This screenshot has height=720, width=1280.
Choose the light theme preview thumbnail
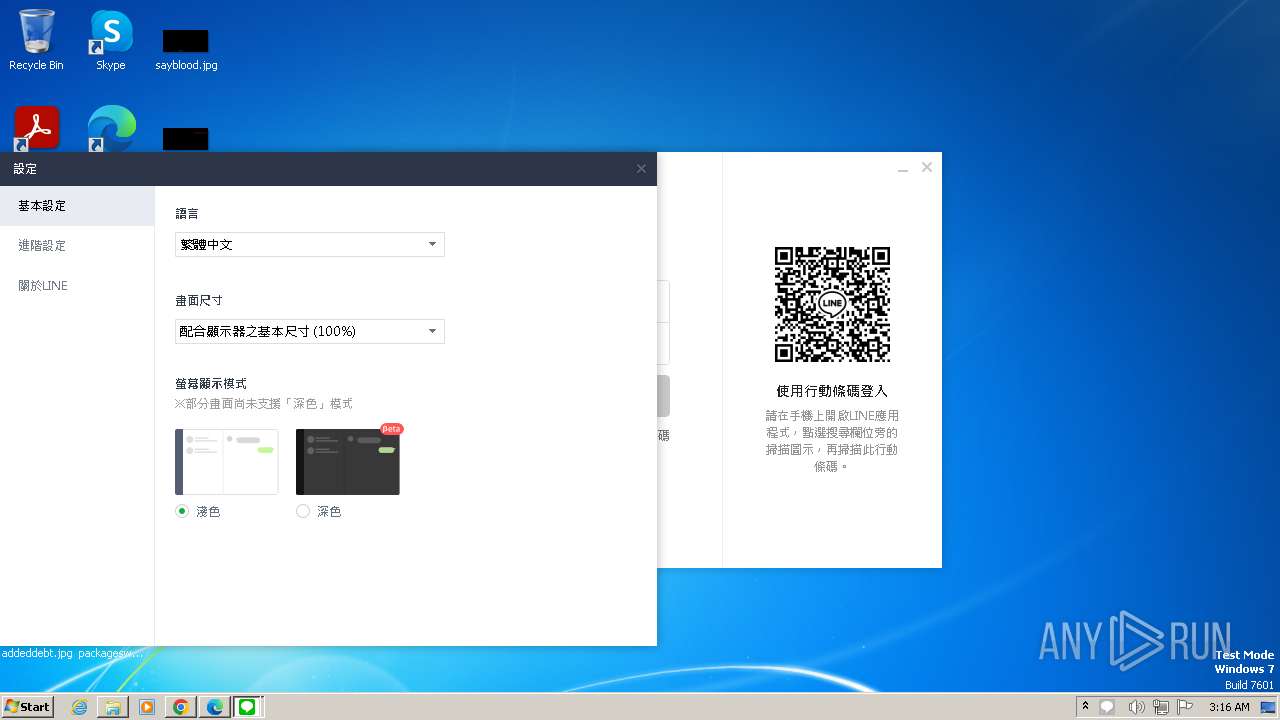227,462
